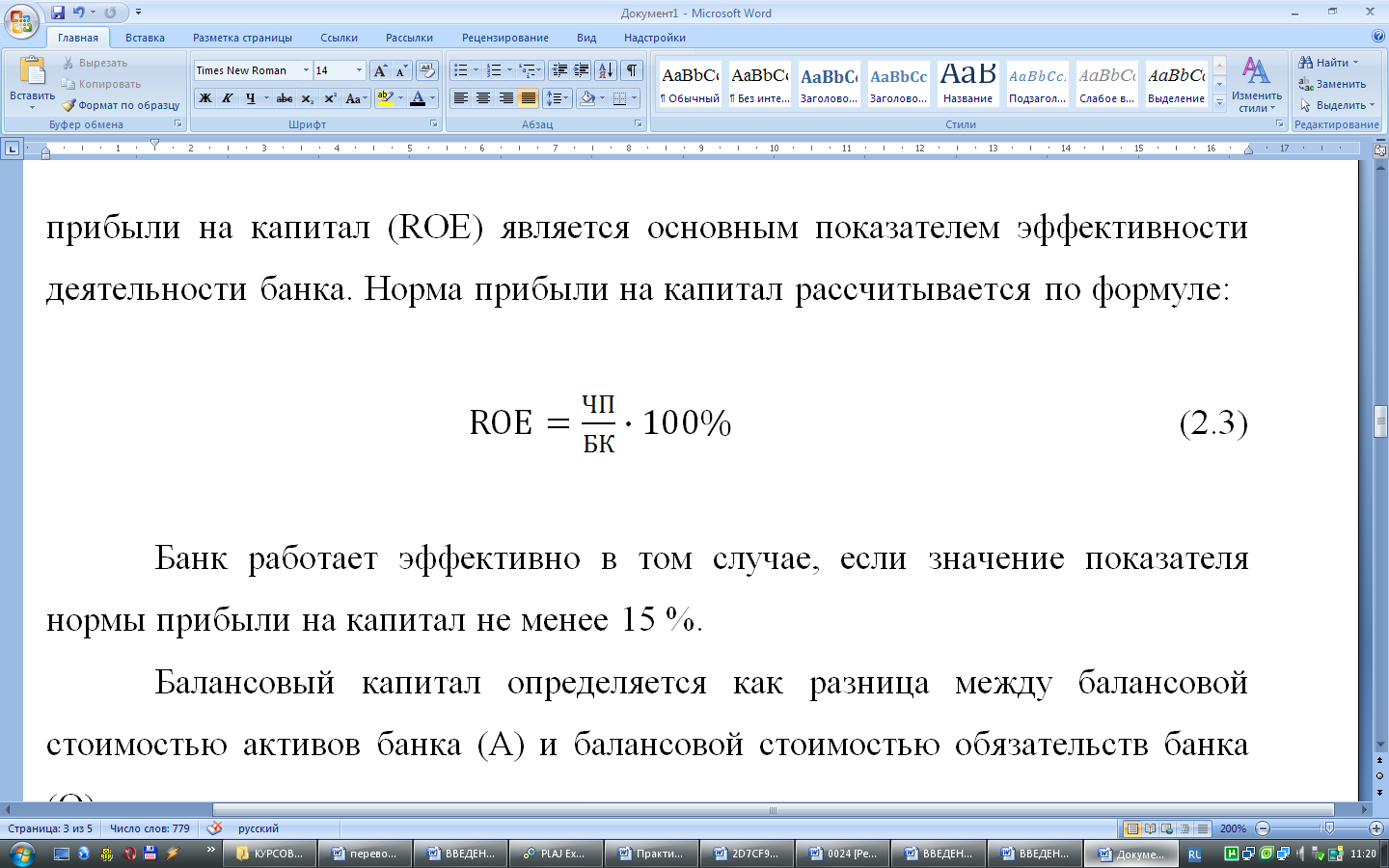1389x868 pixels.
Task: Click the tab selector at ruler's left edge
Action: point(12,149)
